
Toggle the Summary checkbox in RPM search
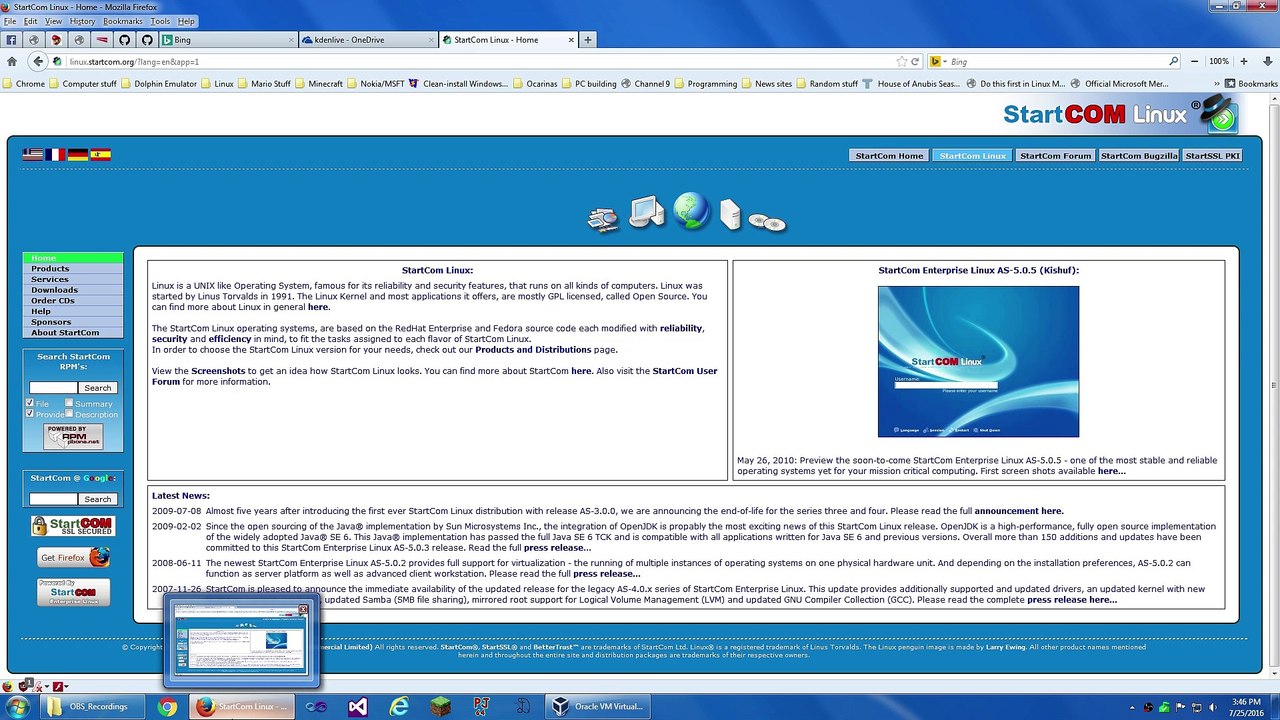(x=69, y=403)
